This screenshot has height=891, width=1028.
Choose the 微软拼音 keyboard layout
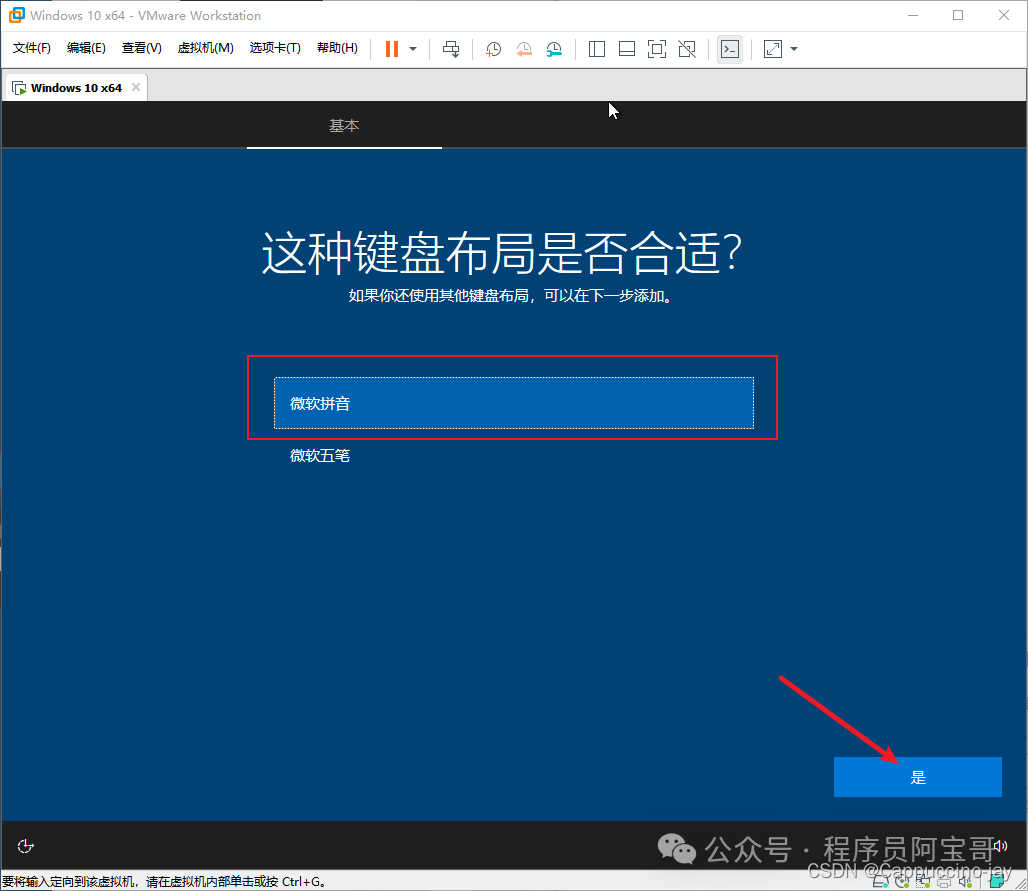(514, 403)
